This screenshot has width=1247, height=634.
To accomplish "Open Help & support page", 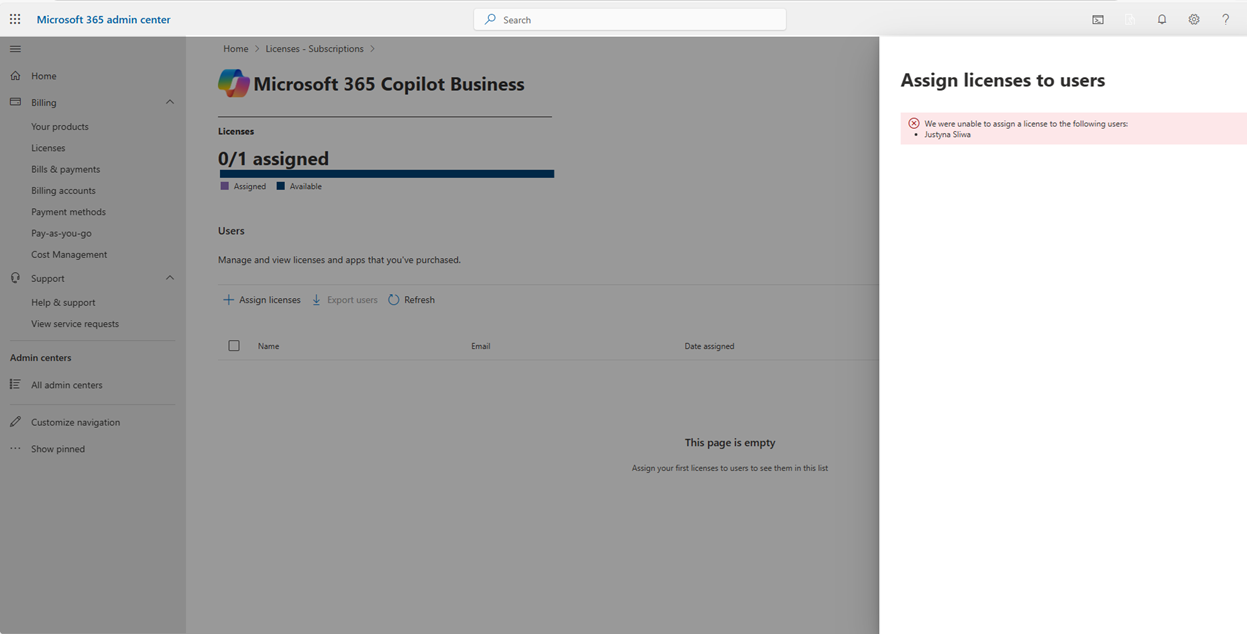I will tap(63, 302).
